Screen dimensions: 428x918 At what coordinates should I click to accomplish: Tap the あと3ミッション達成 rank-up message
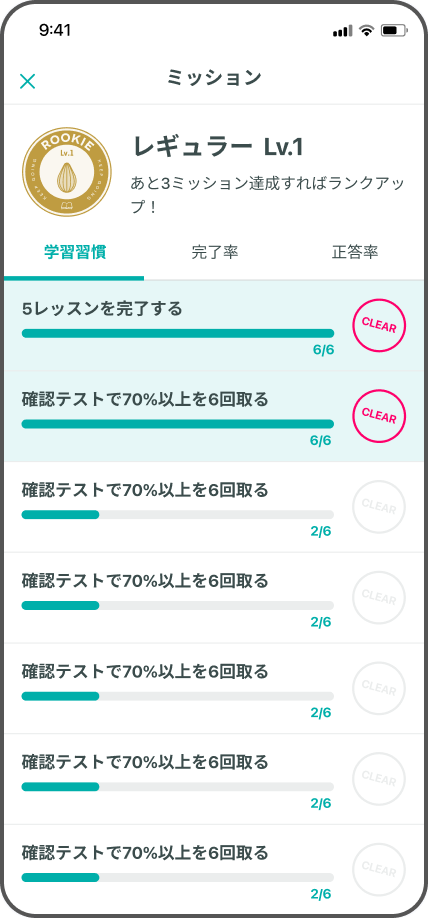pos(268,194)
